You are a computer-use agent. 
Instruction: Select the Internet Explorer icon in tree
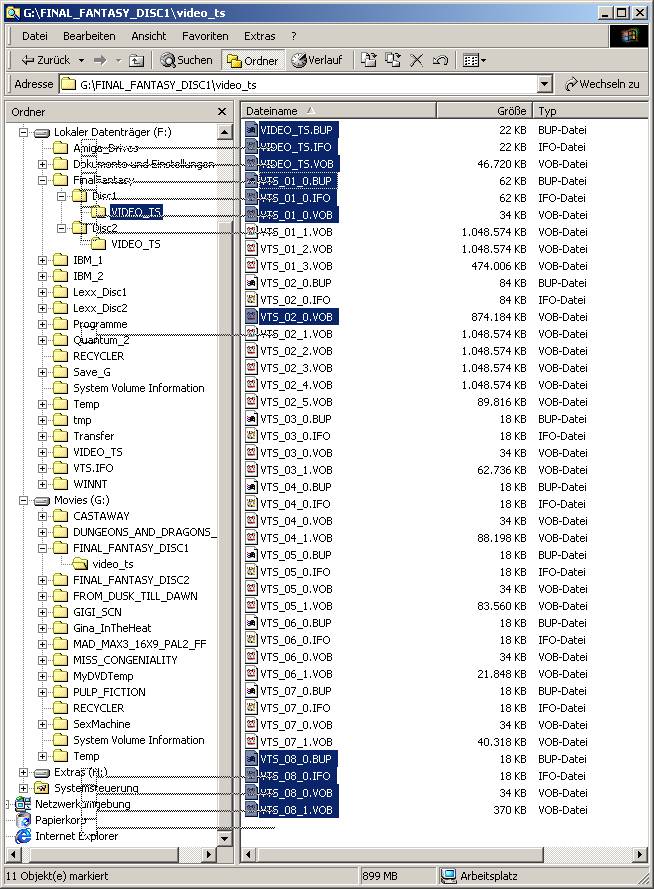click(23, 836)
